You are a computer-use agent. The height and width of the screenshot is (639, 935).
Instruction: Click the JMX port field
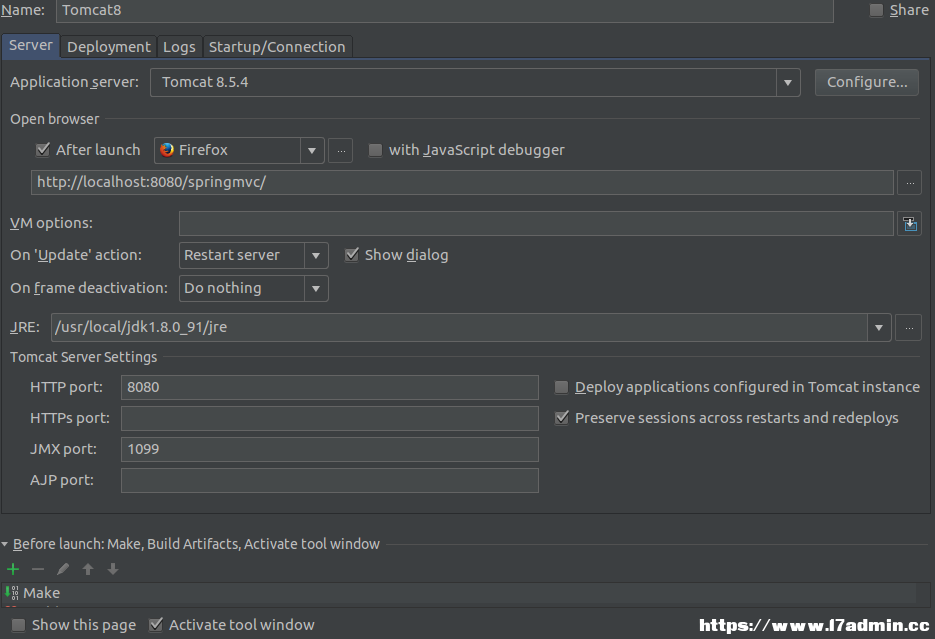330,449
